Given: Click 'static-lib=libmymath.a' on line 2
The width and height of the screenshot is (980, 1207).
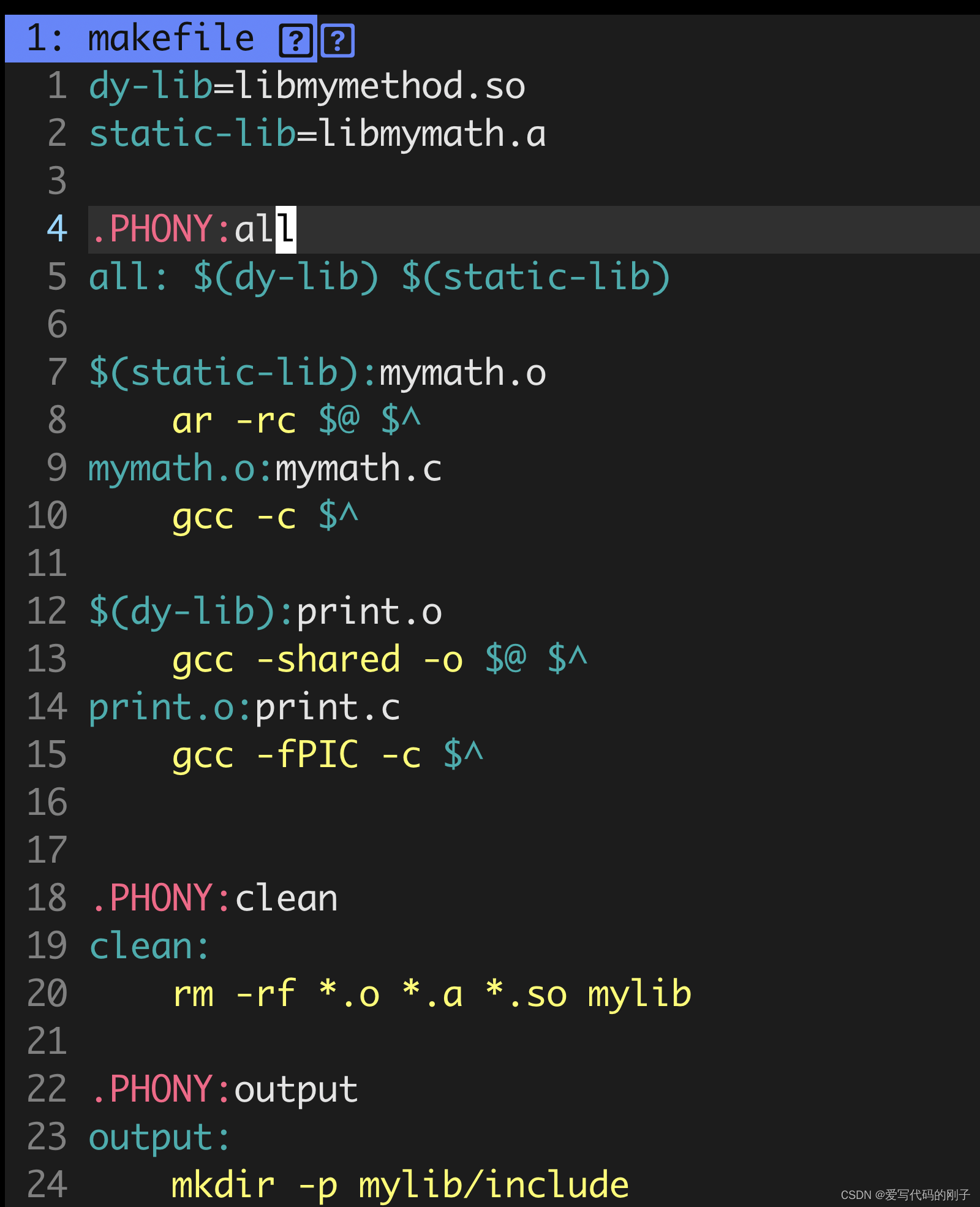Looking at the screenshot, I should (x=317, y=134).
